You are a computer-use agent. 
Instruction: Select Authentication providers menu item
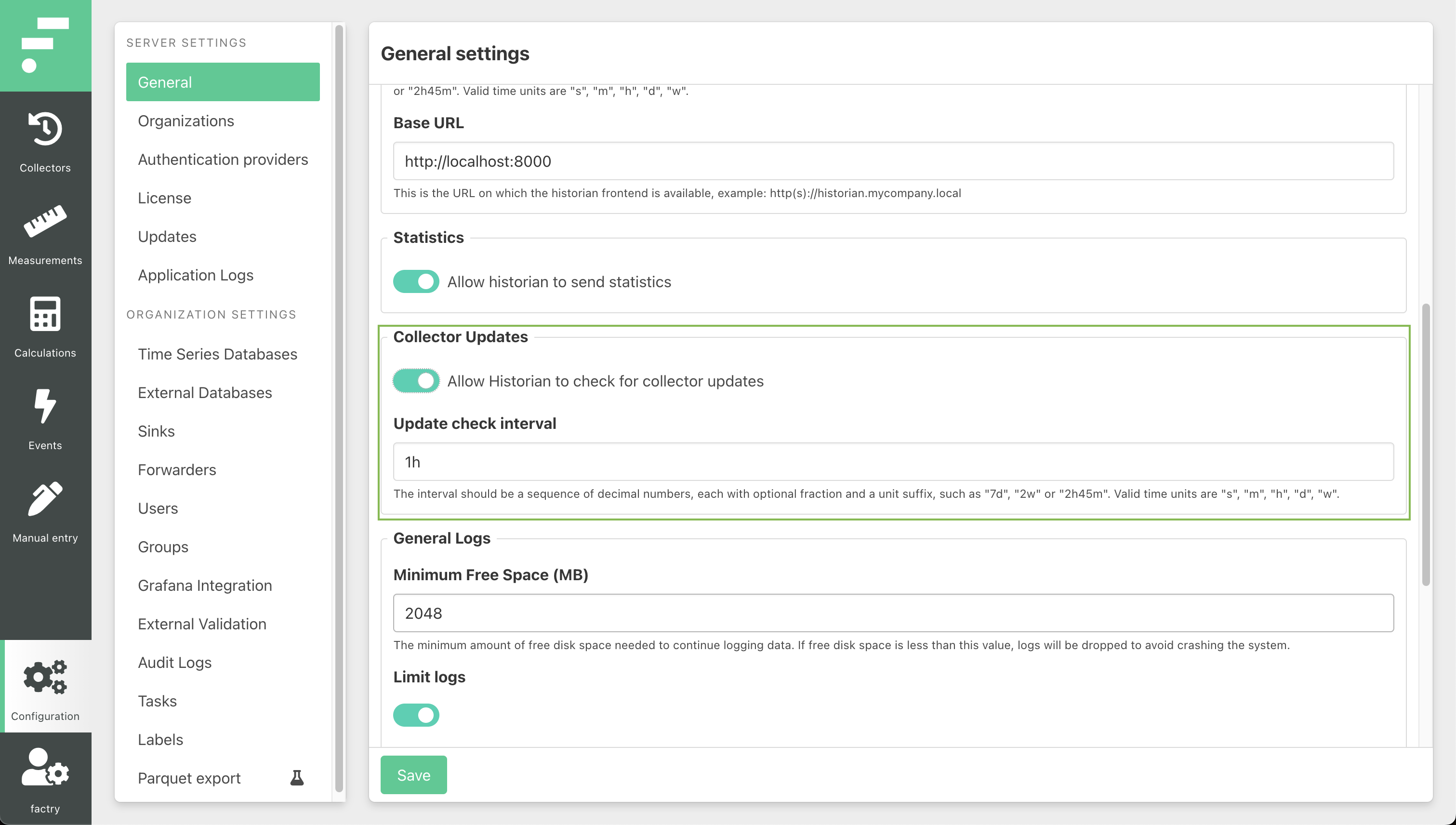(x=223, y=159)
